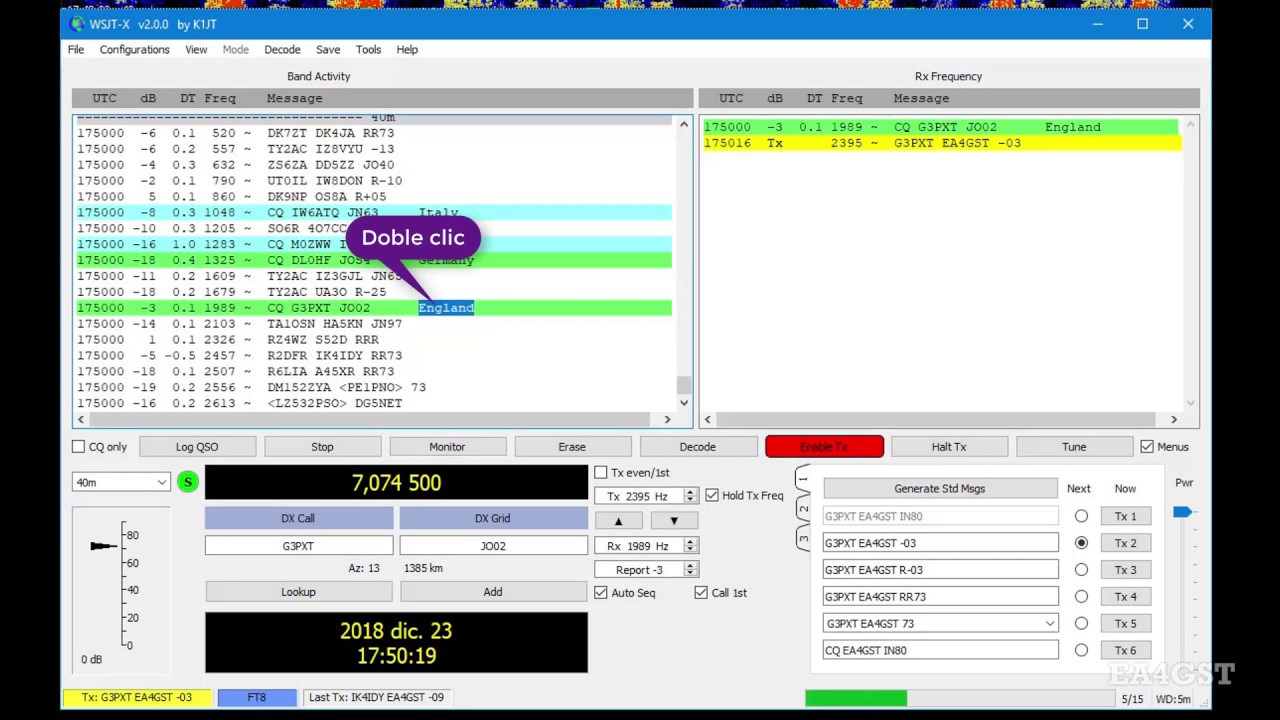Click the Monitor button

pyautogui.click(x=447, y=447)
